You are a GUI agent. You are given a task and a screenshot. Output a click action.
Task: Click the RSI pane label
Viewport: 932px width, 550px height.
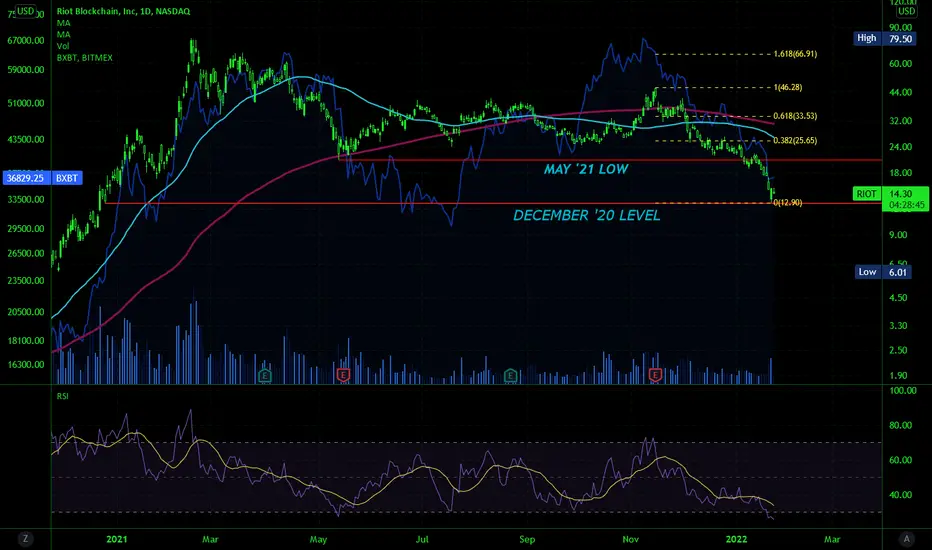(x=62, y=396)
